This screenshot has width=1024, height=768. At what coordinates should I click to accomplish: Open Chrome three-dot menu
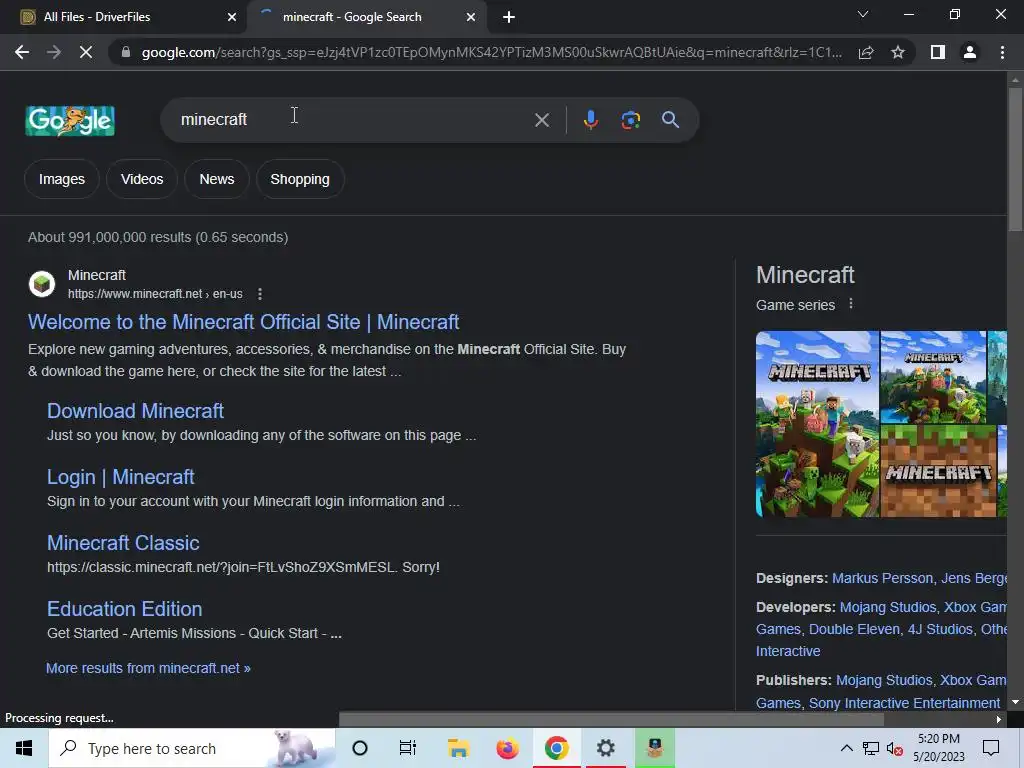(1002, 52)
